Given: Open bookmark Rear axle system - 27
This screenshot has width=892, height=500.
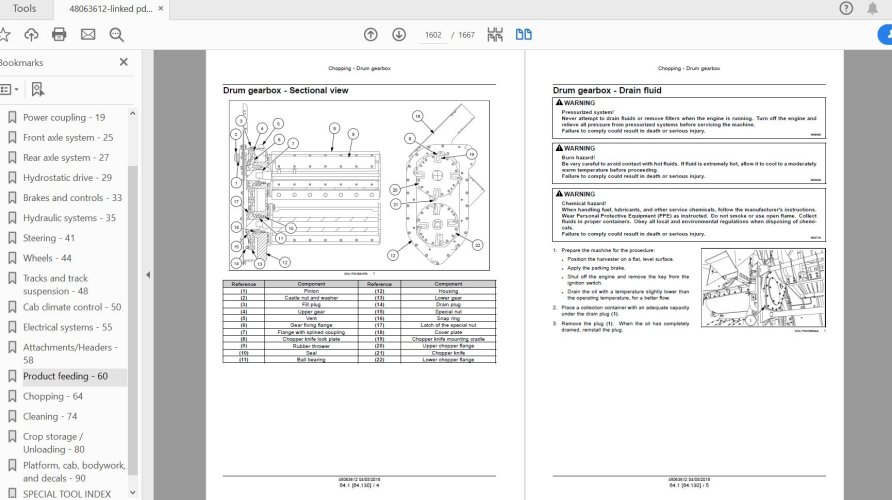Looking at the screenshot, I should point(65,158).
